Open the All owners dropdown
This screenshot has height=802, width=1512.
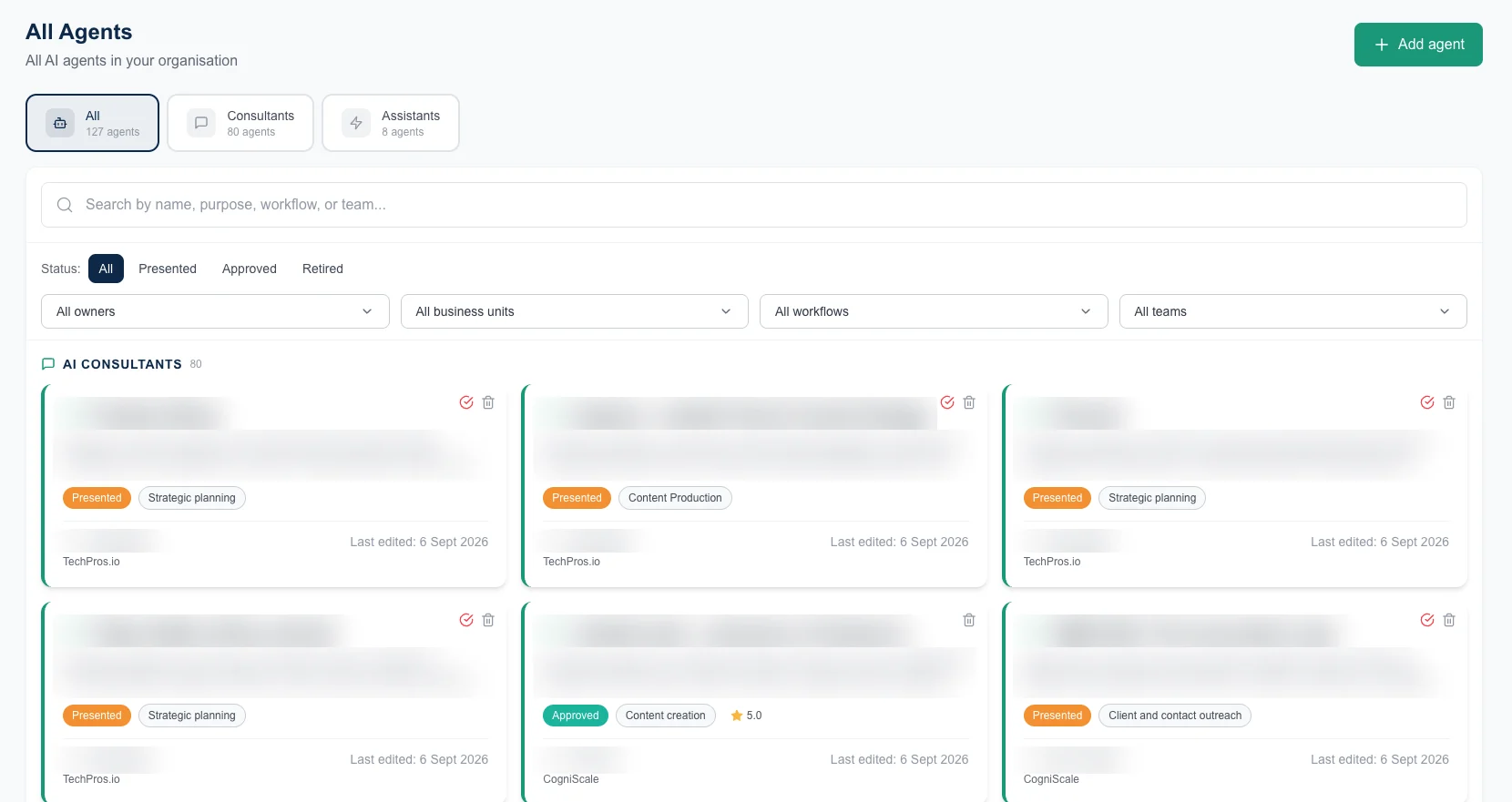click(215, 311)
